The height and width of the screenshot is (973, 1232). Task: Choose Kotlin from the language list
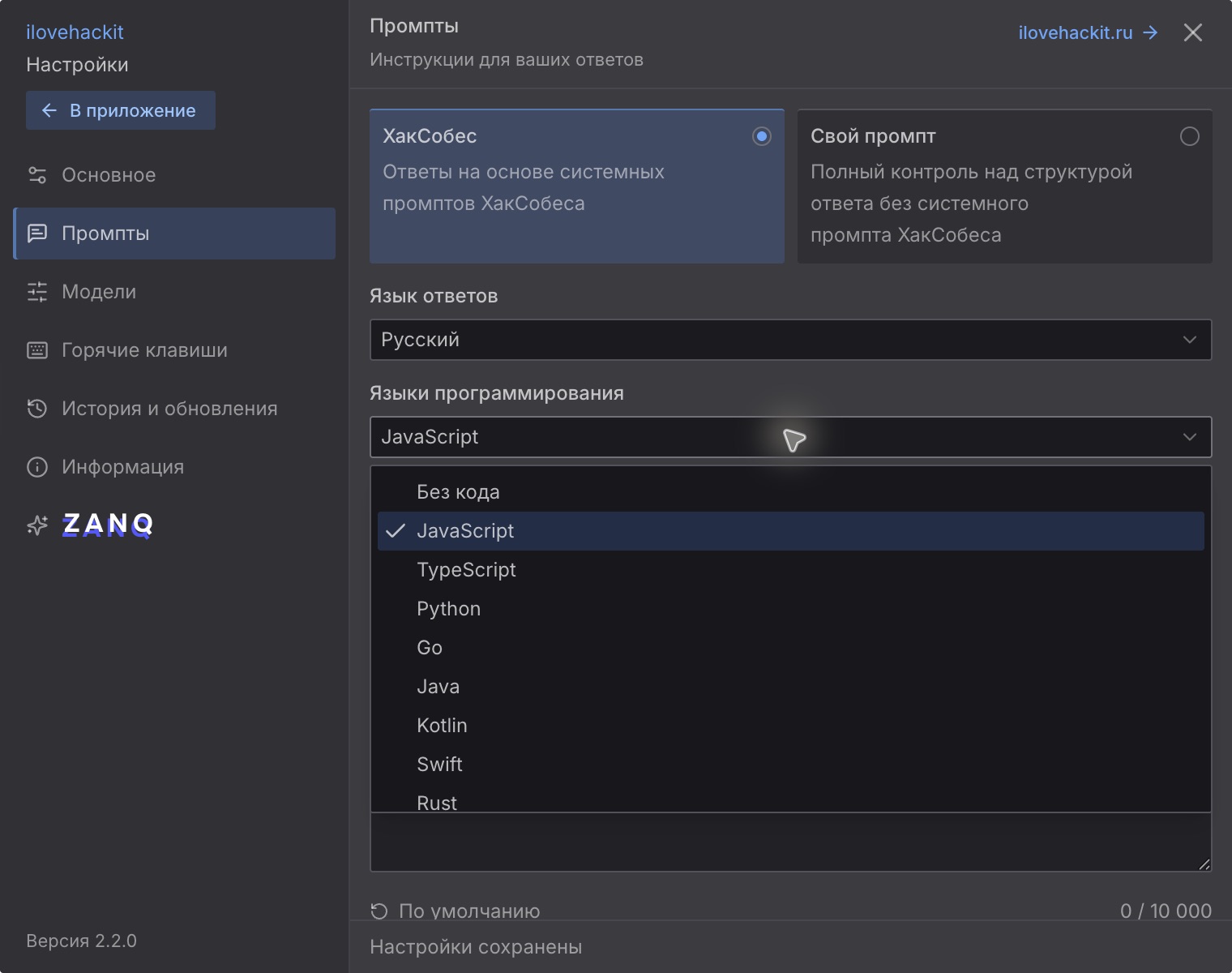790,726
